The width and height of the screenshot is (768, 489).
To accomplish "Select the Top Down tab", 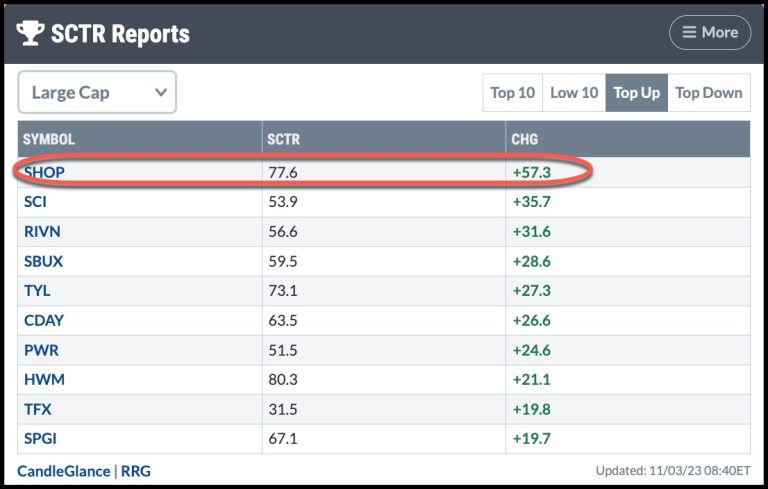I will 708,93.
